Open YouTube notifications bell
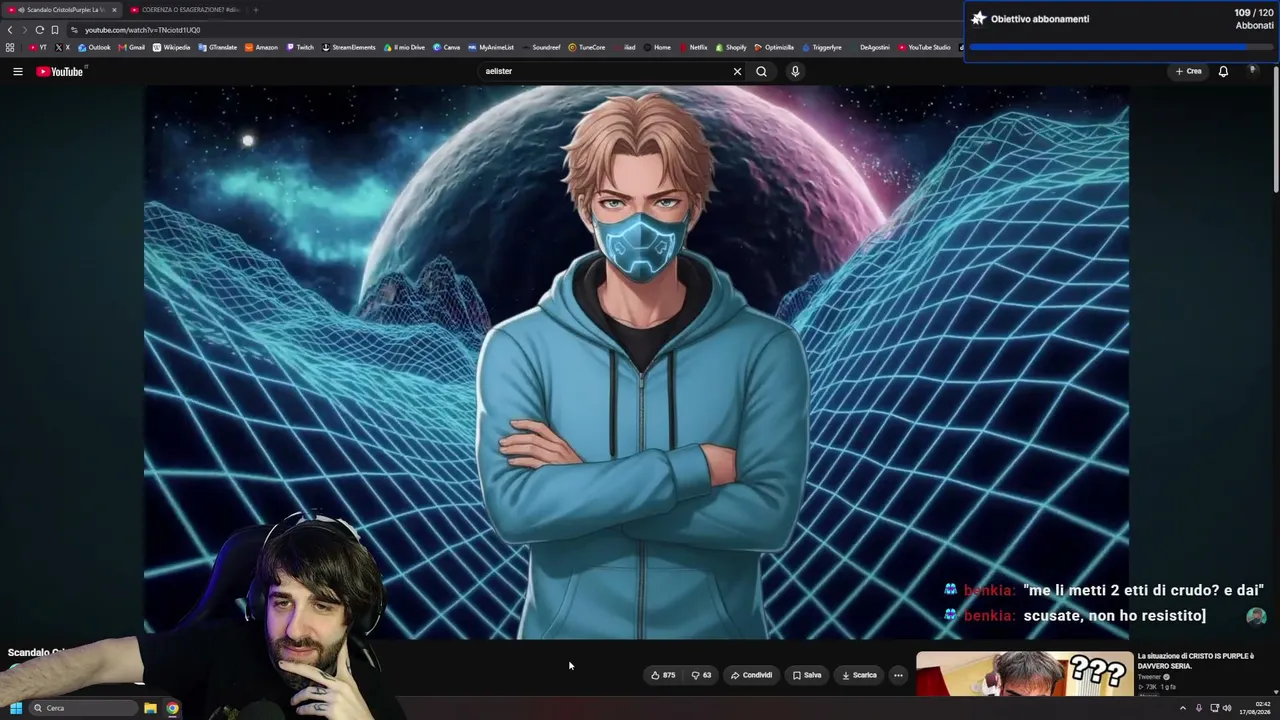 (1223, 71)
